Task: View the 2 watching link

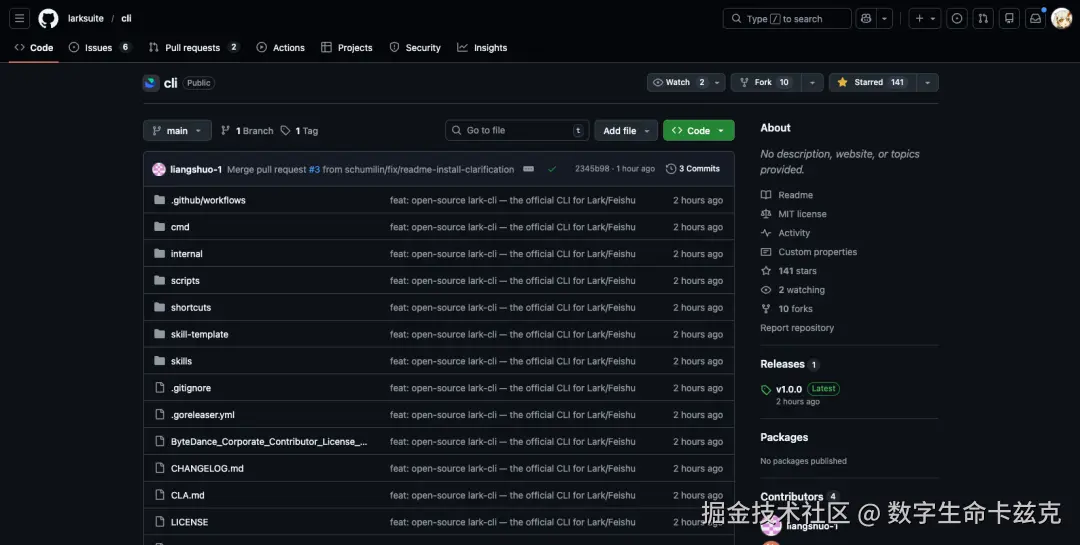Action: pyautogui.click(x=793, y=290)
